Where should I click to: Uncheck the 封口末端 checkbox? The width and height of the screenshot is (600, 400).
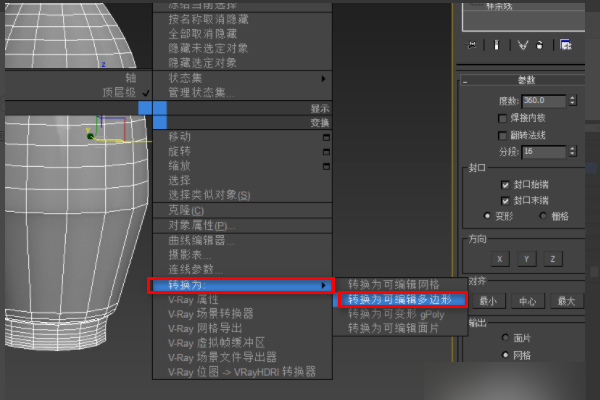505,201
